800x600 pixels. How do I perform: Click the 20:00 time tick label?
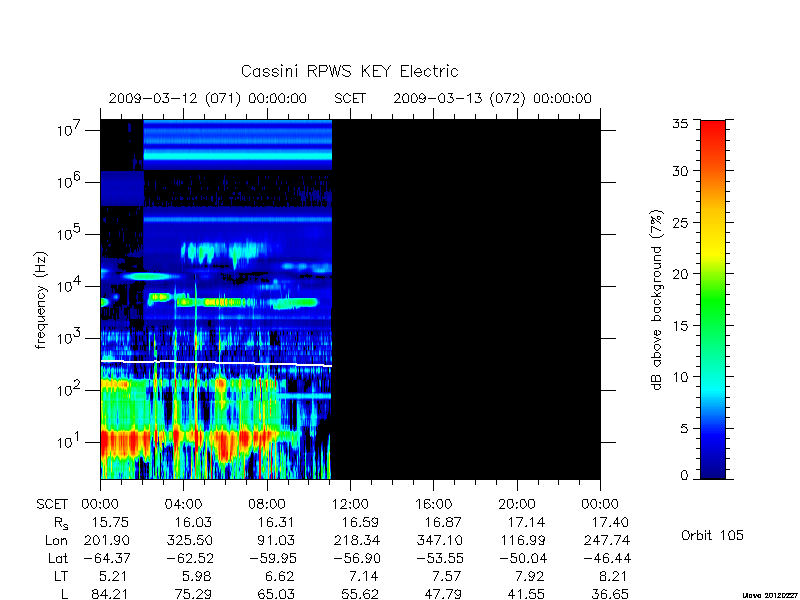(517, 505)
